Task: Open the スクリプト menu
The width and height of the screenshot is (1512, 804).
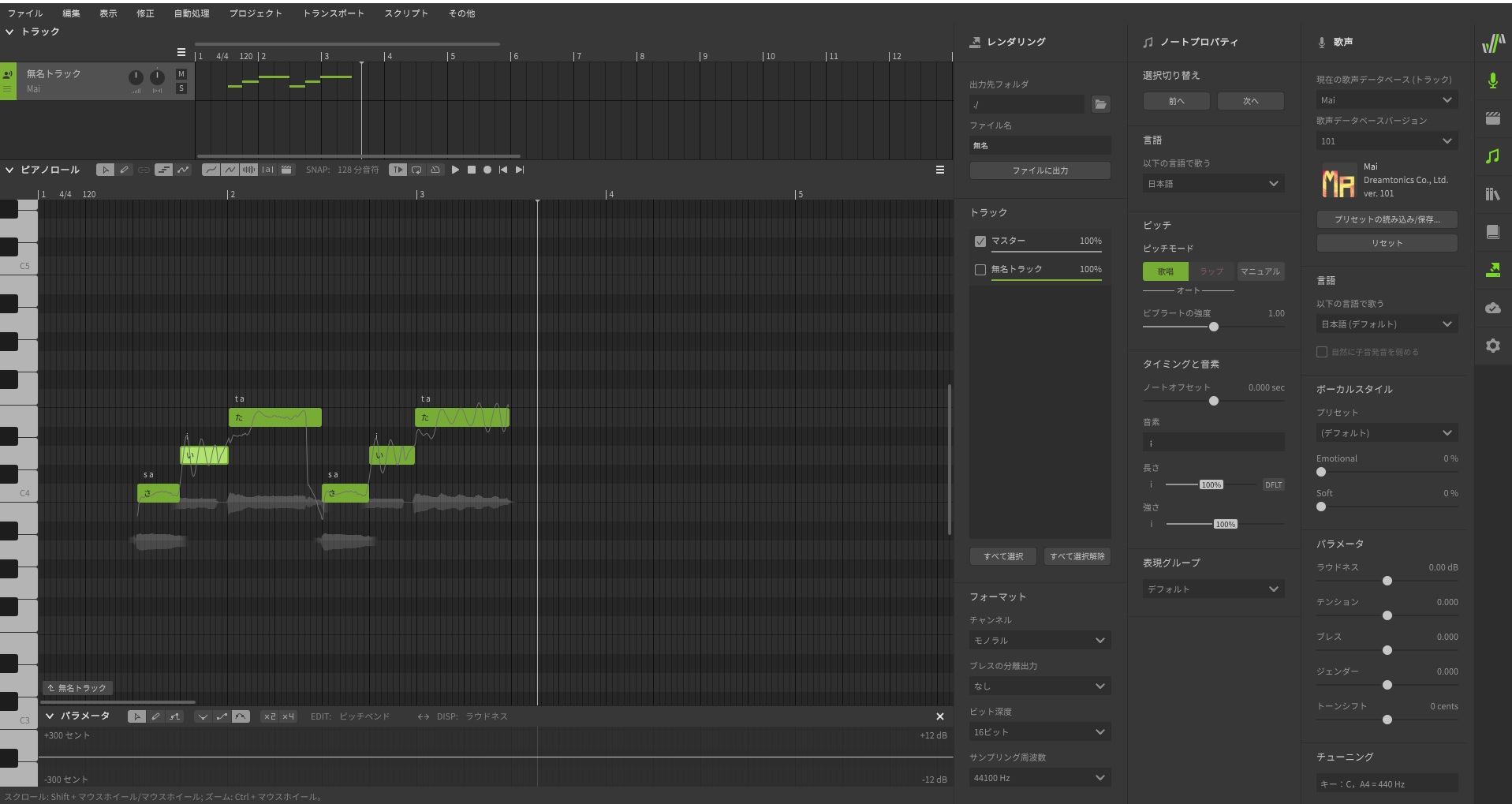Action: [406, 13]
